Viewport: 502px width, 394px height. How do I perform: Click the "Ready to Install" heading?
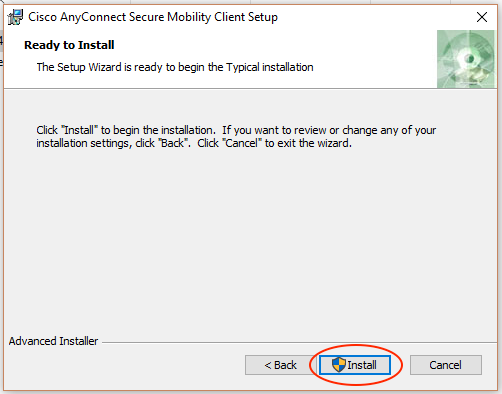coord(69,45)
